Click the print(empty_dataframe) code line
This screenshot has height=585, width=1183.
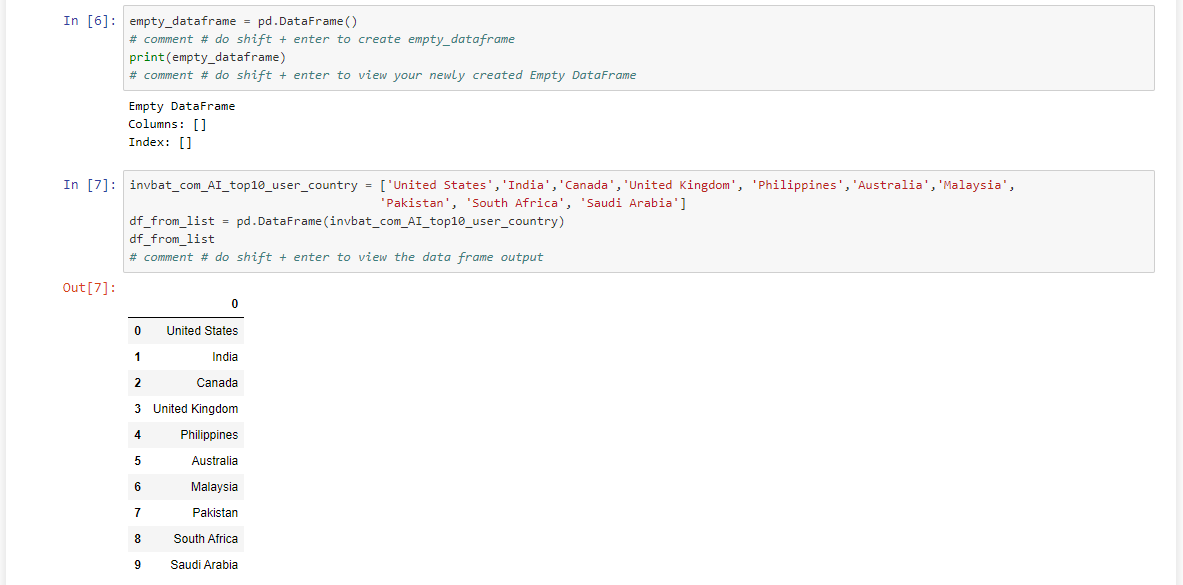(x=207, y=57)
